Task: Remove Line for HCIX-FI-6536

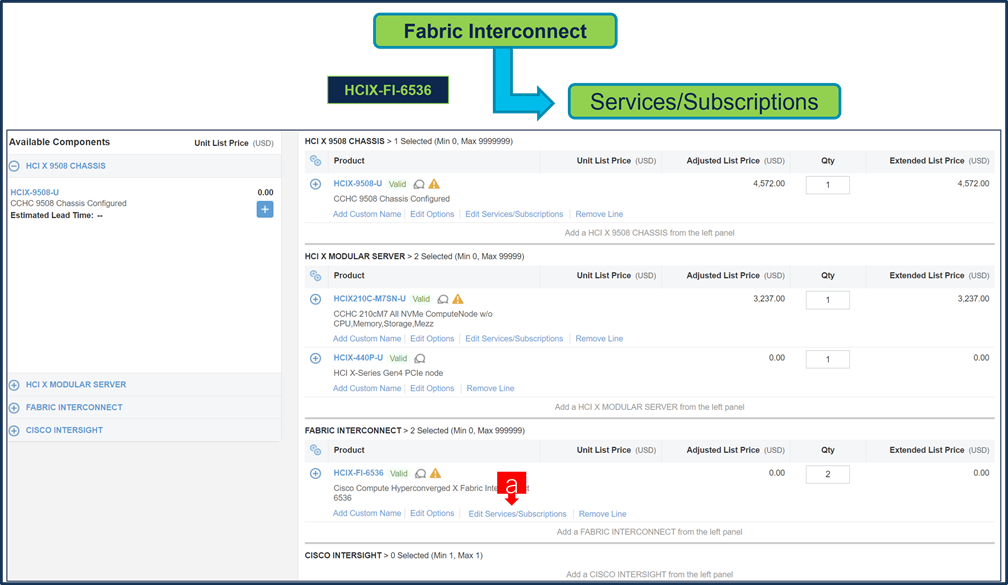Action: click(x=602, y=514)
